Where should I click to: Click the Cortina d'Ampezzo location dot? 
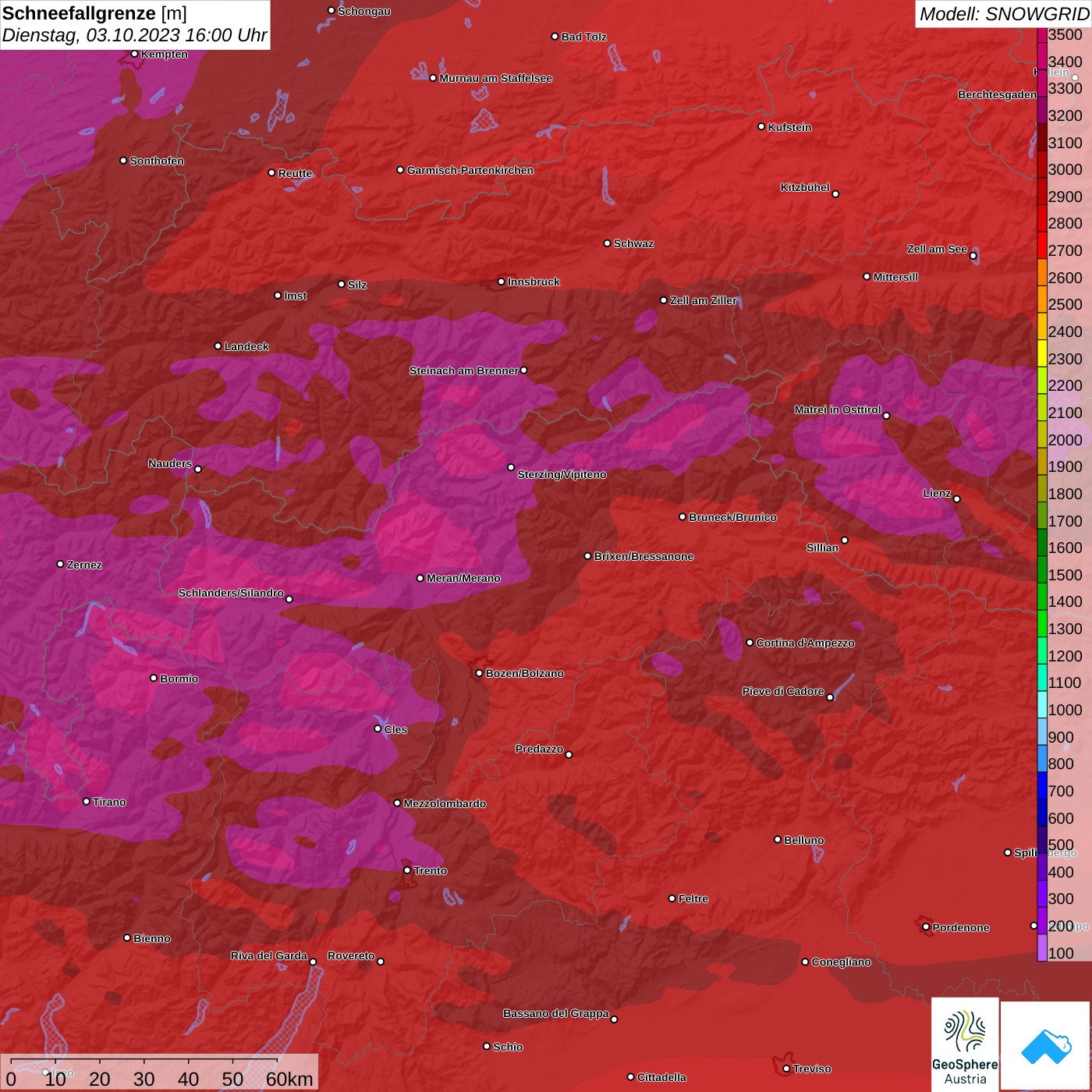pos(750,643)
